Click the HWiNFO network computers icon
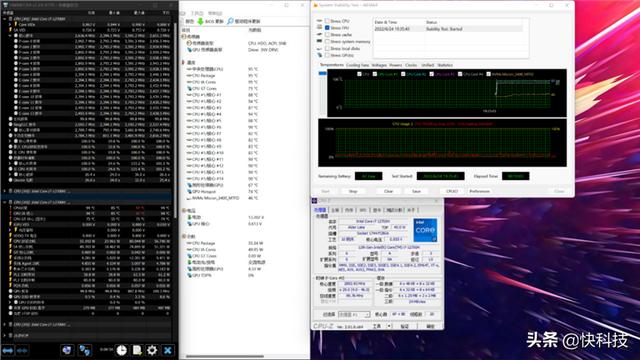Image resolution: width=640 pixels, height=360 pixels. click(85, 350)
